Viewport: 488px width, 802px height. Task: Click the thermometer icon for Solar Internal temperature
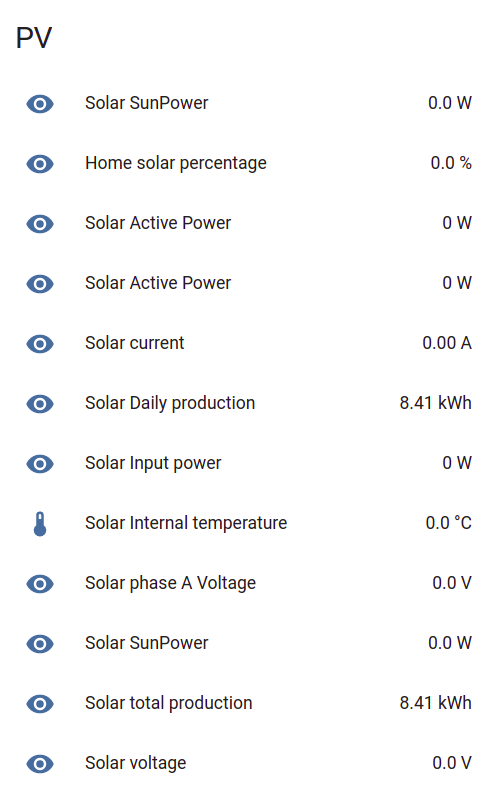pos(40,524)
